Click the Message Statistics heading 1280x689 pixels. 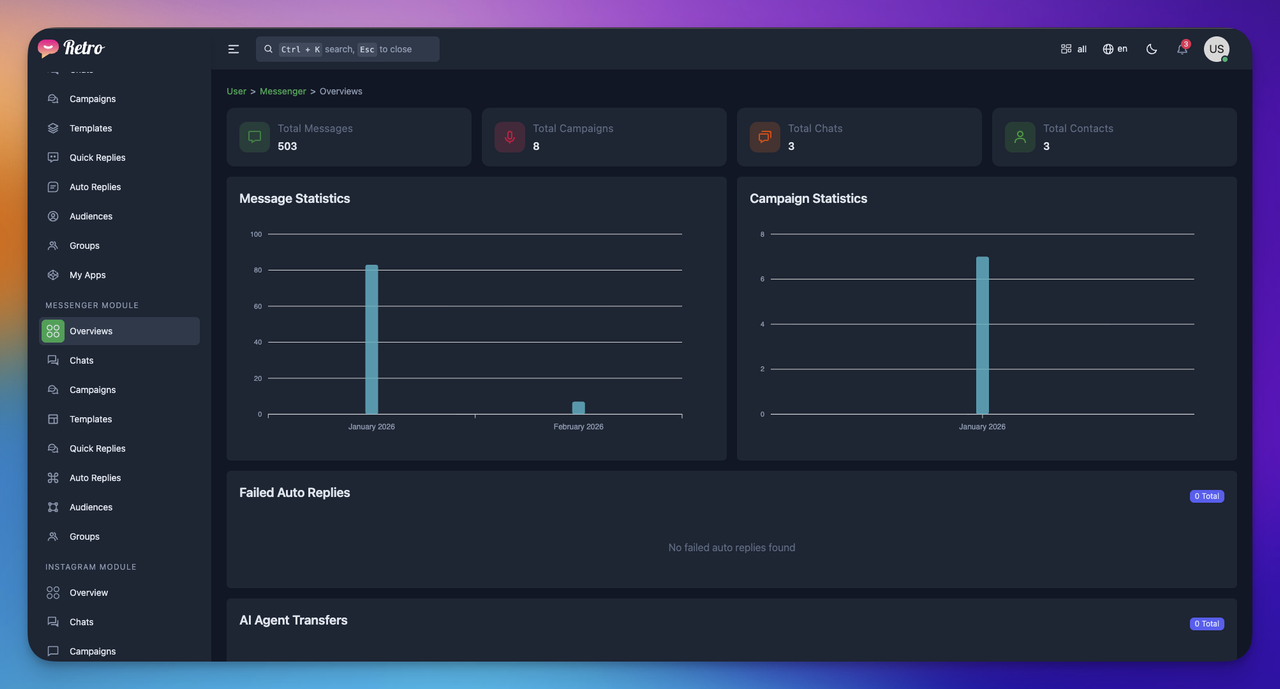[x=295, y=198]
